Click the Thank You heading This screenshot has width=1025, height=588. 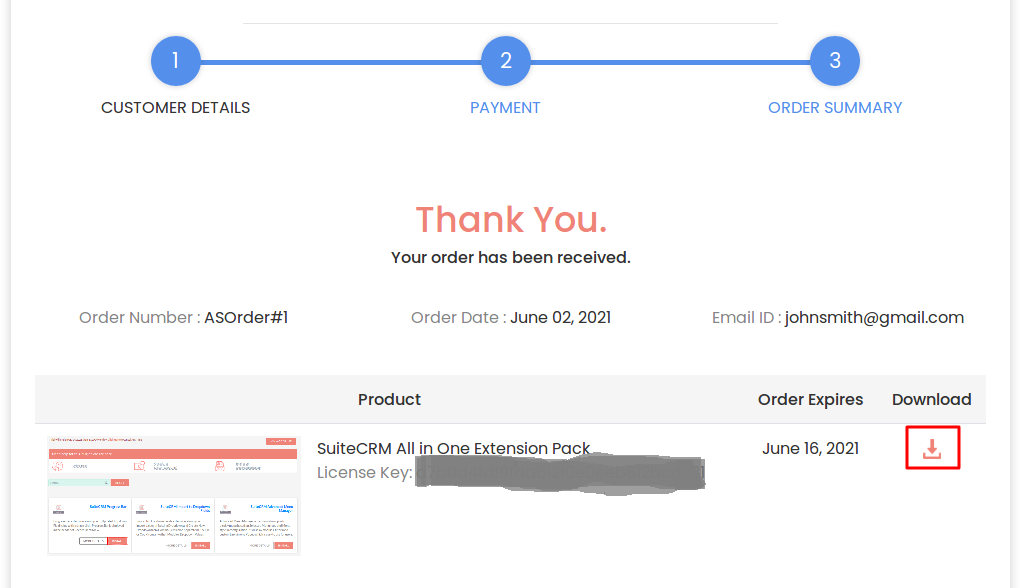coord(511,219)
